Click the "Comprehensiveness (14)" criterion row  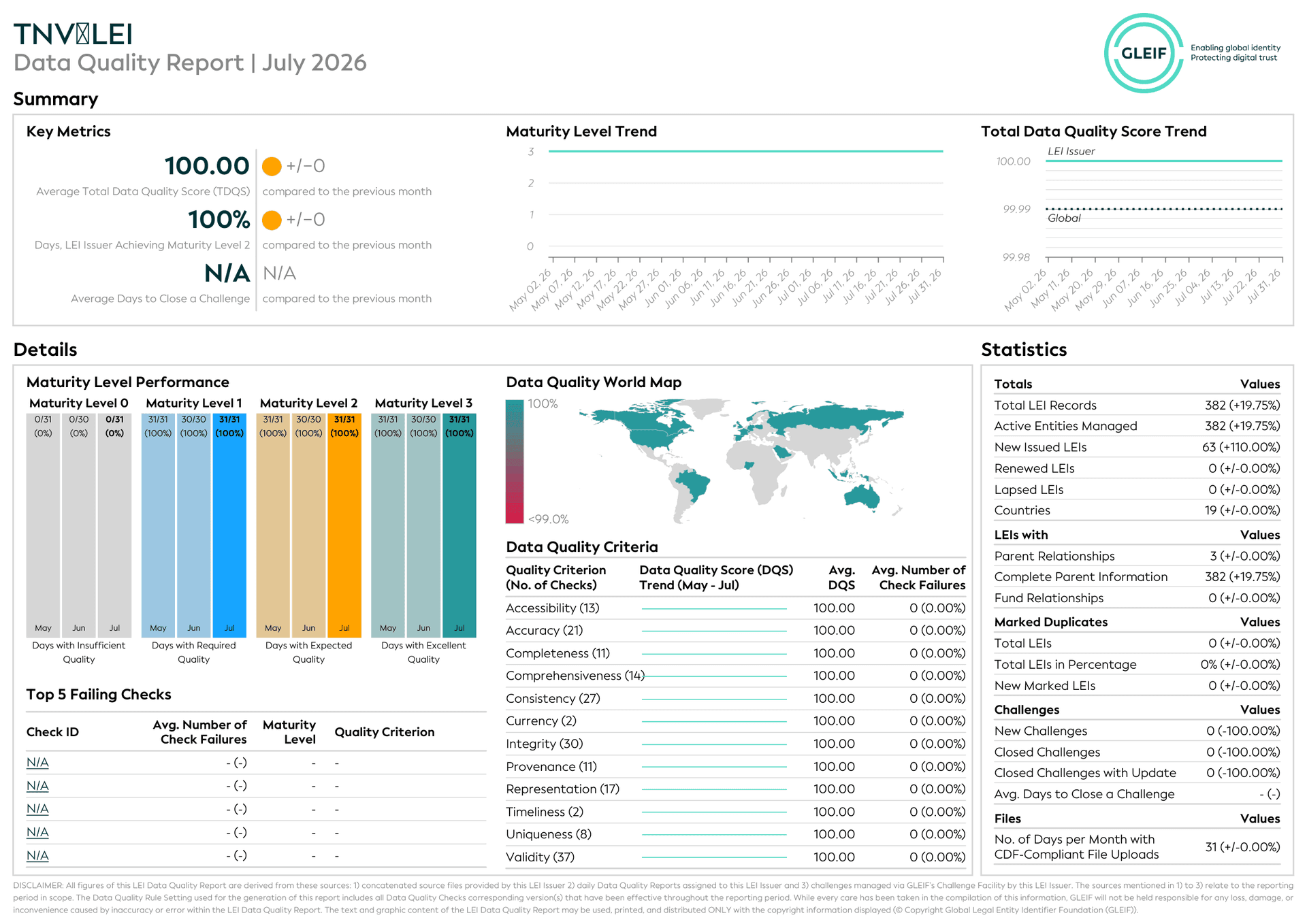[735, 676]
